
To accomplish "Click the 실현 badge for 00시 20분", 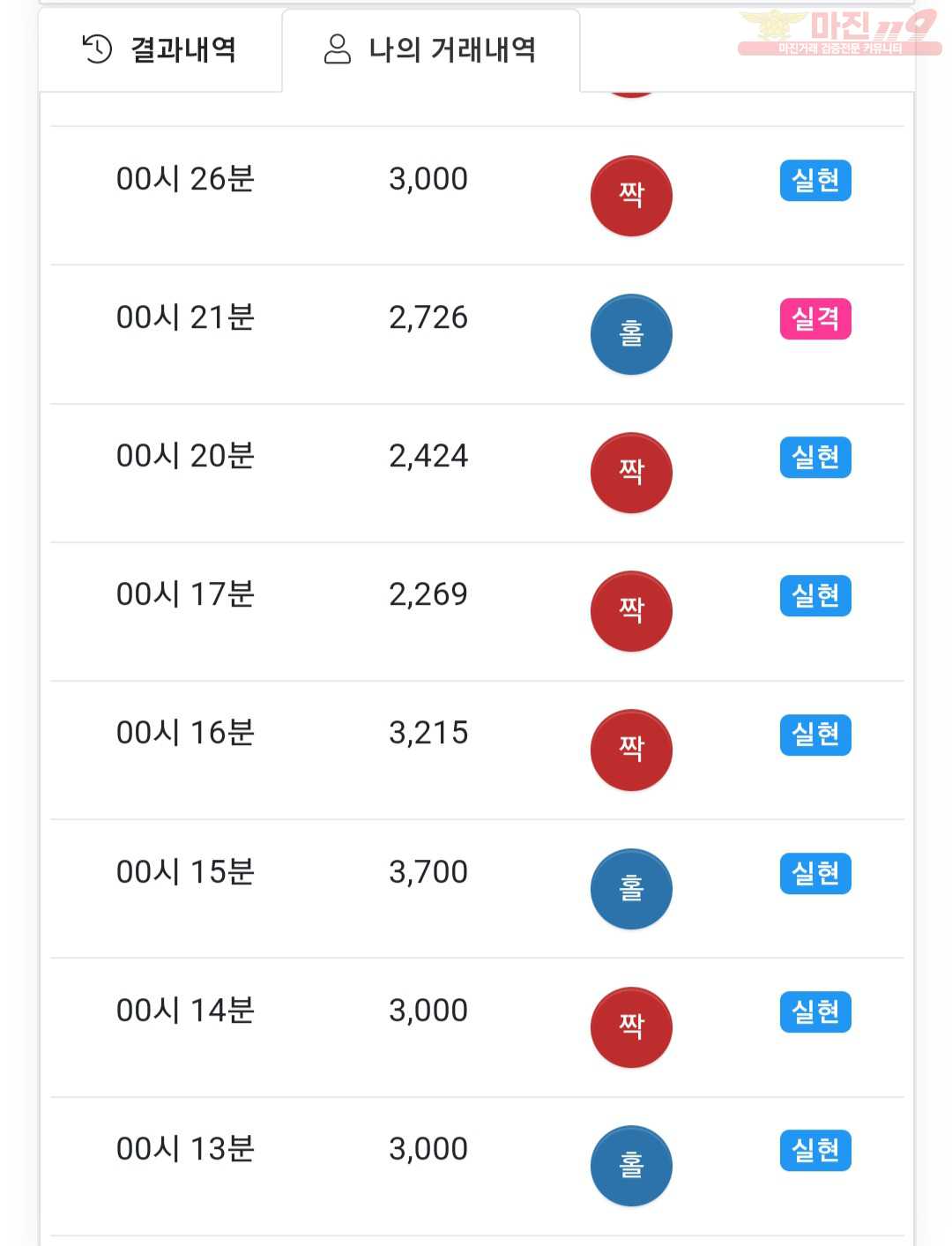I will click(x=815, y=458).
